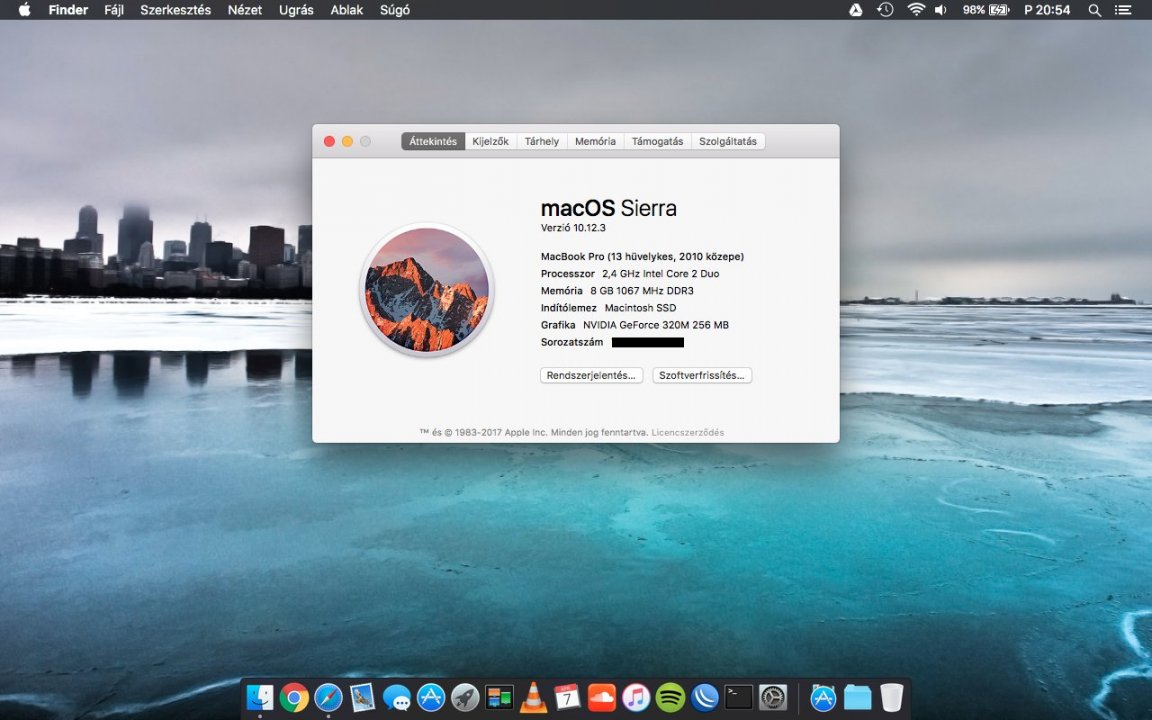Open Applications folder stack in dock

823,697
